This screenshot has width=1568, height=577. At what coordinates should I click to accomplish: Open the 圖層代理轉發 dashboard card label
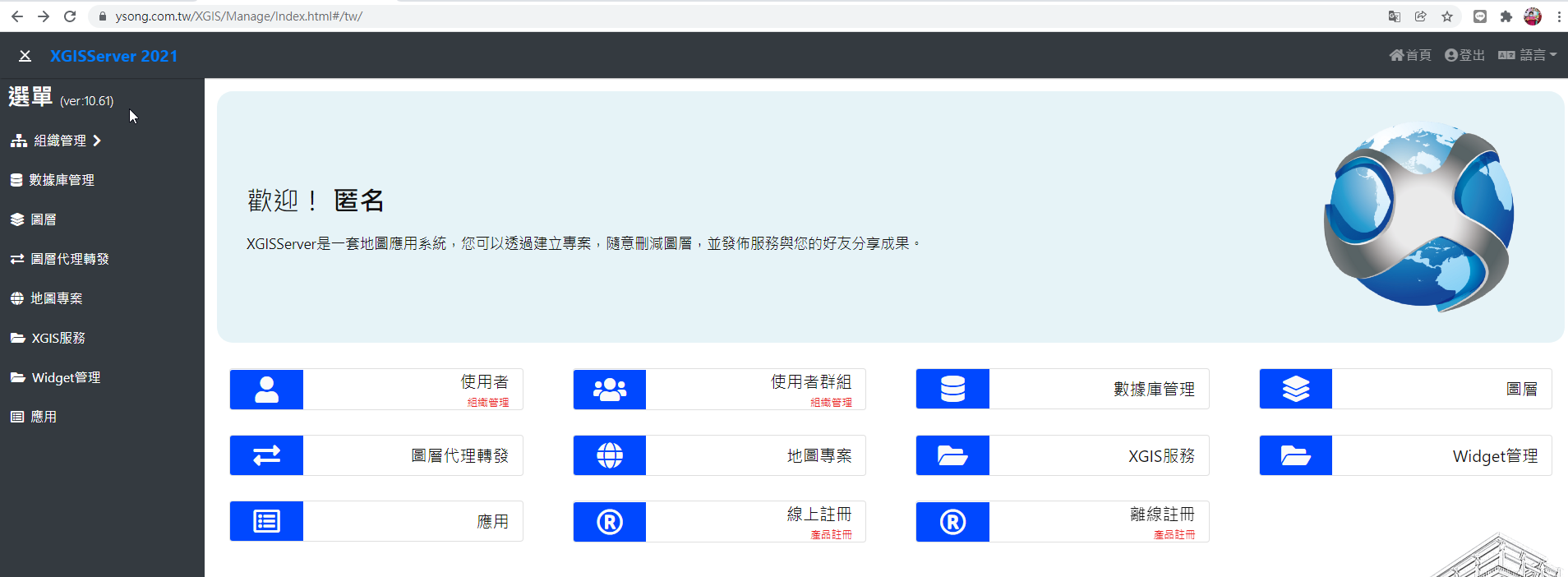460,455
